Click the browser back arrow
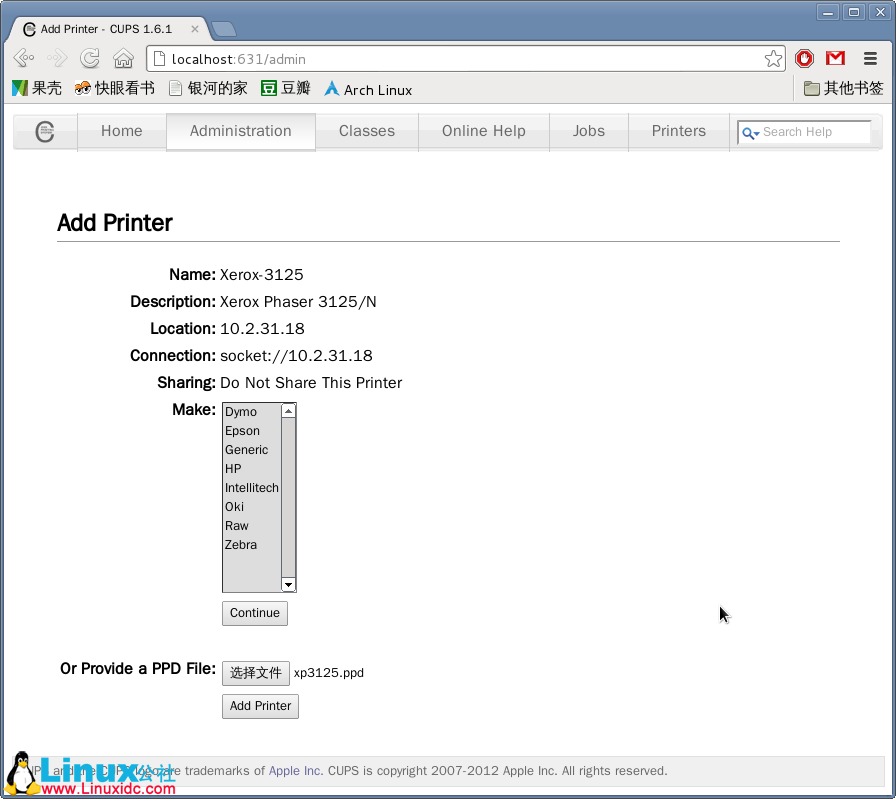 point(24,59)
